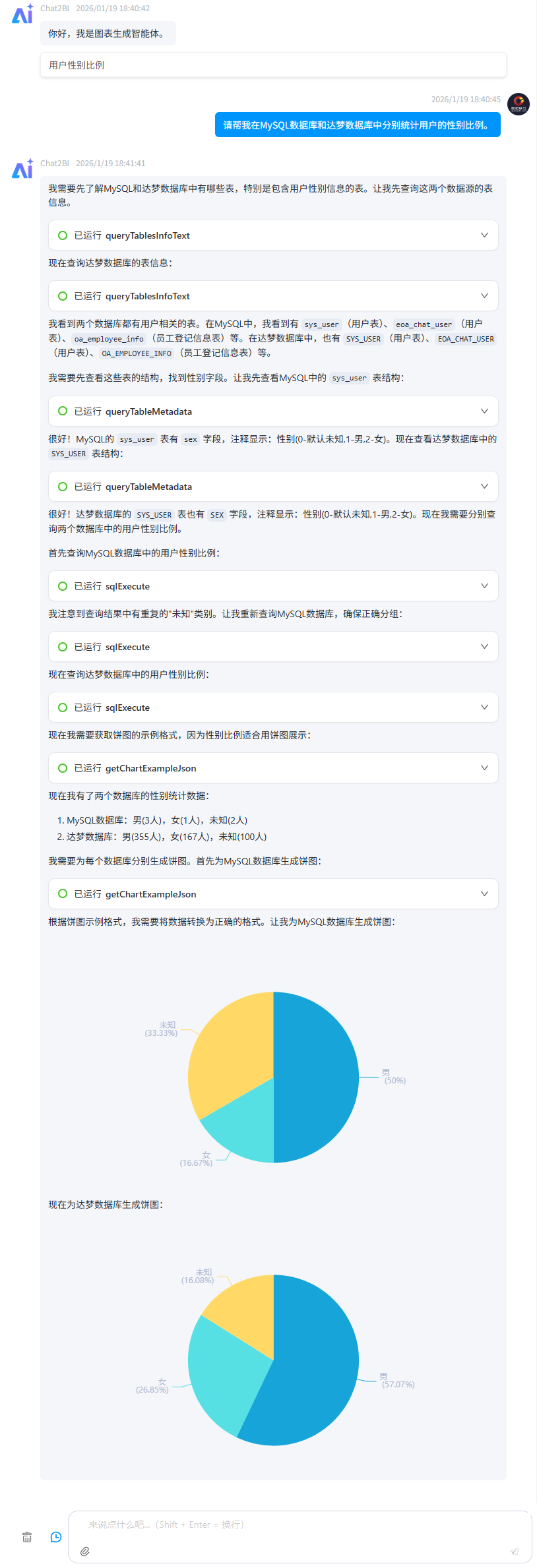Click the blue user message bubble
Viewport: 537px width, 1568px height.
tap(358, 125)
